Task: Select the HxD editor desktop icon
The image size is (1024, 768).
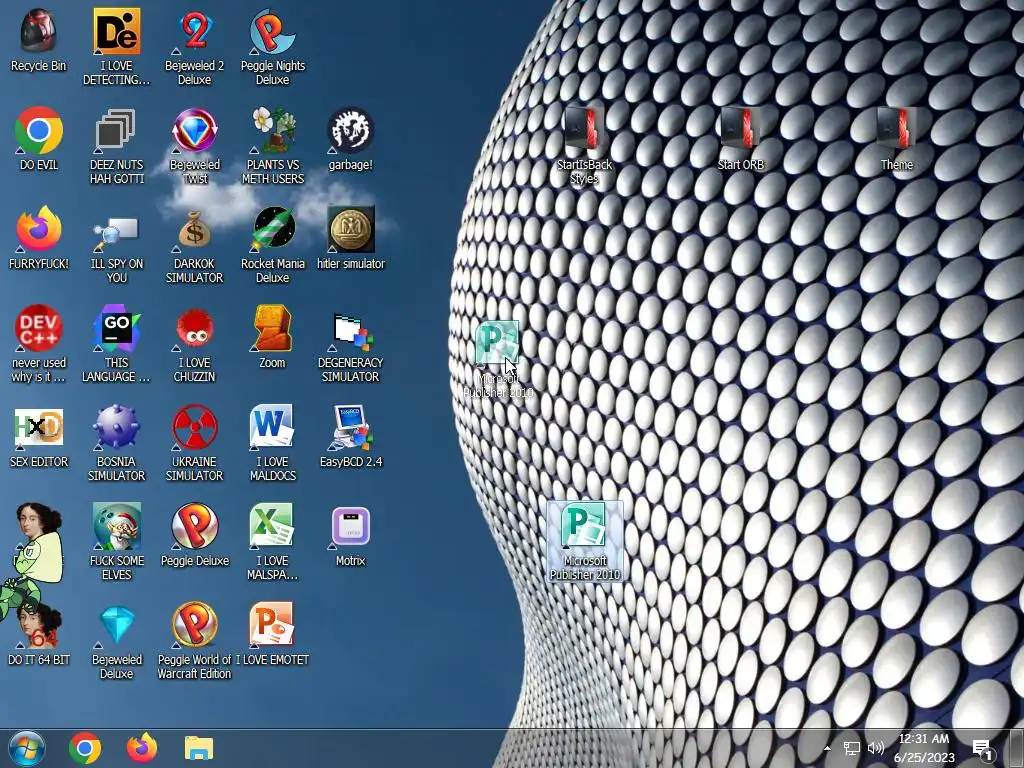Action: coord(39,428)
